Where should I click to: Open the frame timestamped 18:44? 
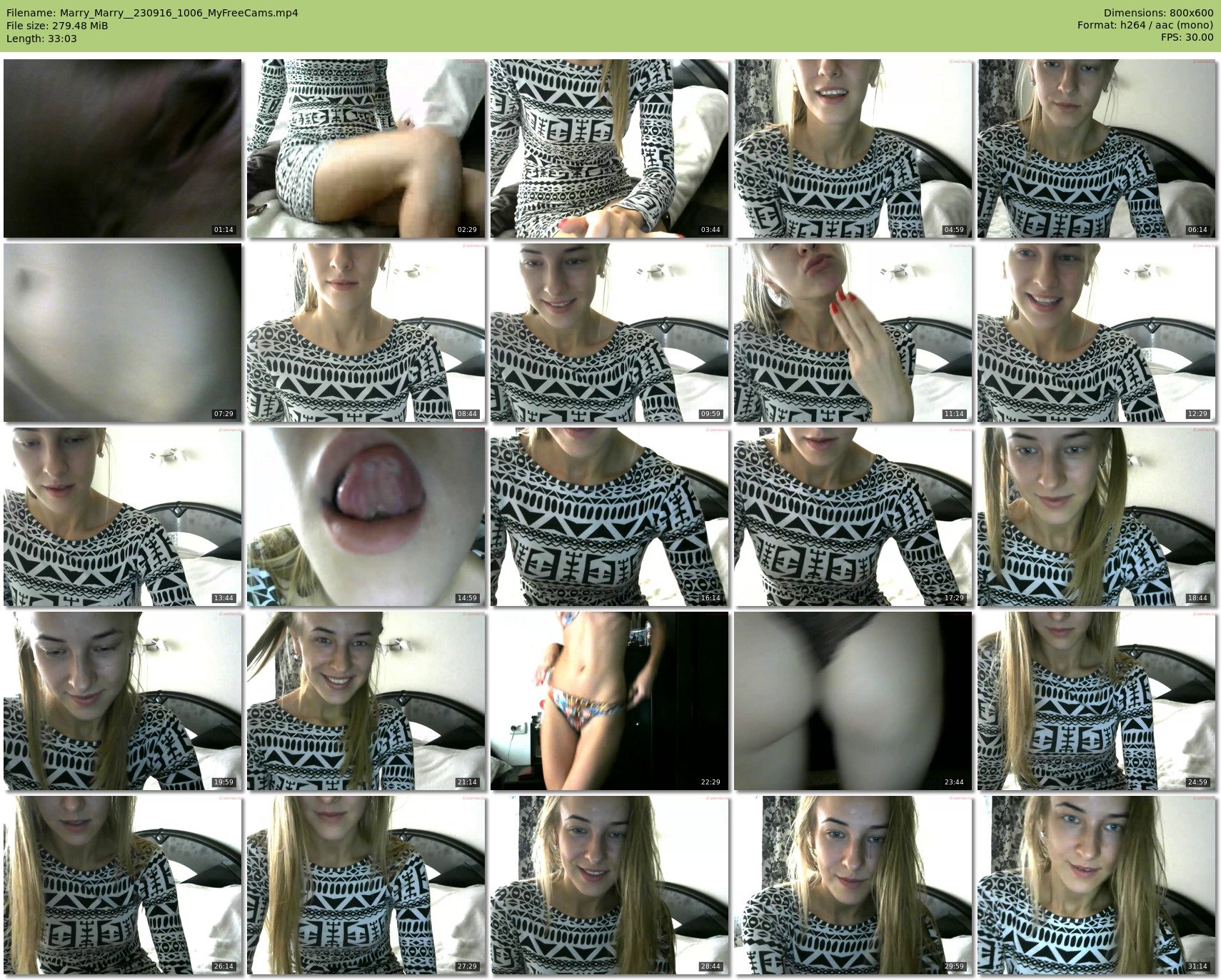pos(1096,517)
